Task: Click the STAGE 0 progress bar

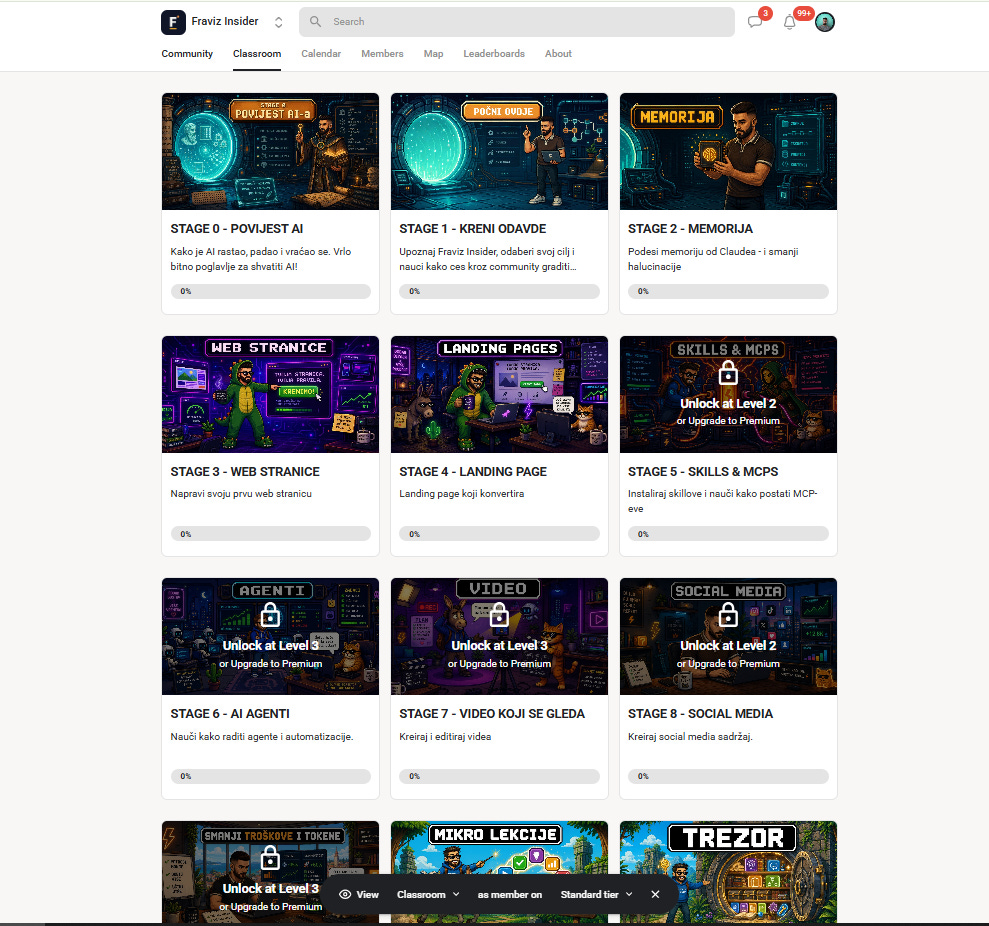Action: click(x=271, y=291)
